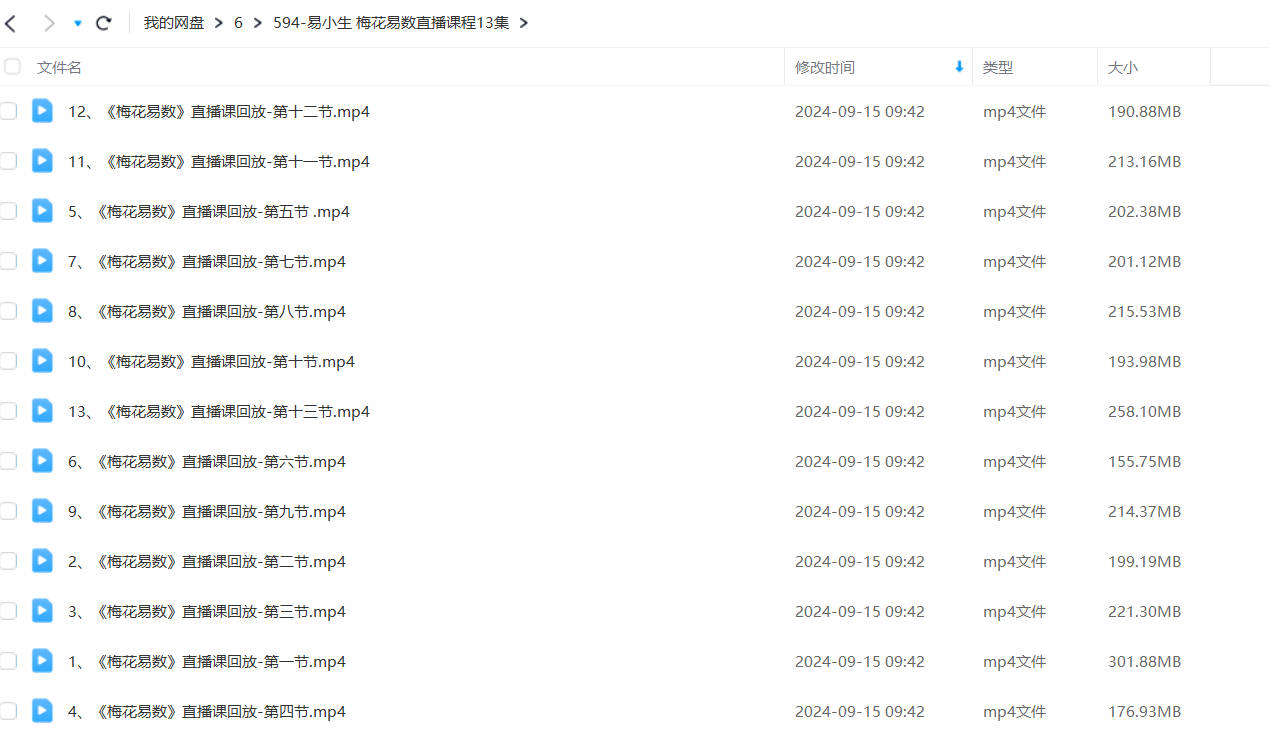Viewport: 1270px width, 749px height.
Task: Toggle the select-all checkbox in the header
Action: pyautogui.click(x=12, y=67)
